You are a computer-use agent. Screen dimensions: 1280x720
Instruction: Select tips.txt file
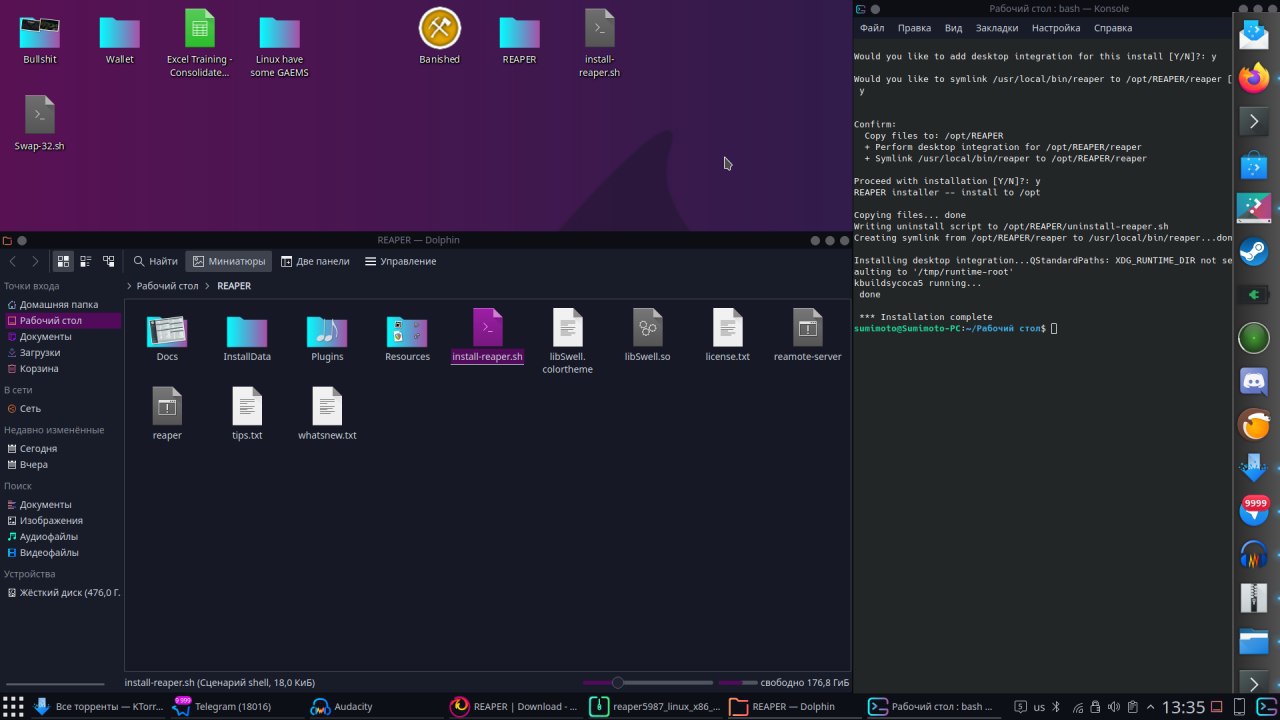pyautogui.click(x=247, y=415)
